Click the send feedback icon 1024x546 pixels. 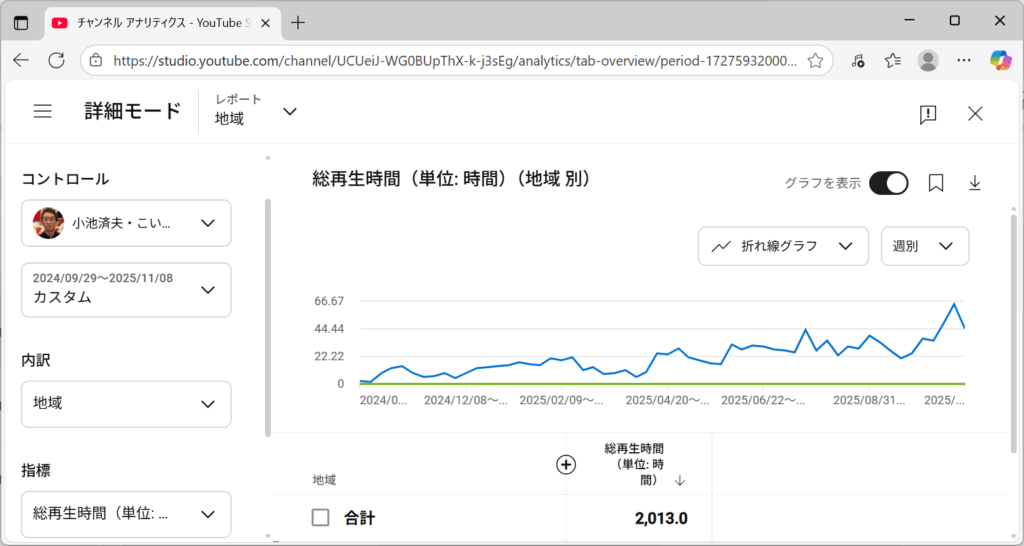[928, 114]
